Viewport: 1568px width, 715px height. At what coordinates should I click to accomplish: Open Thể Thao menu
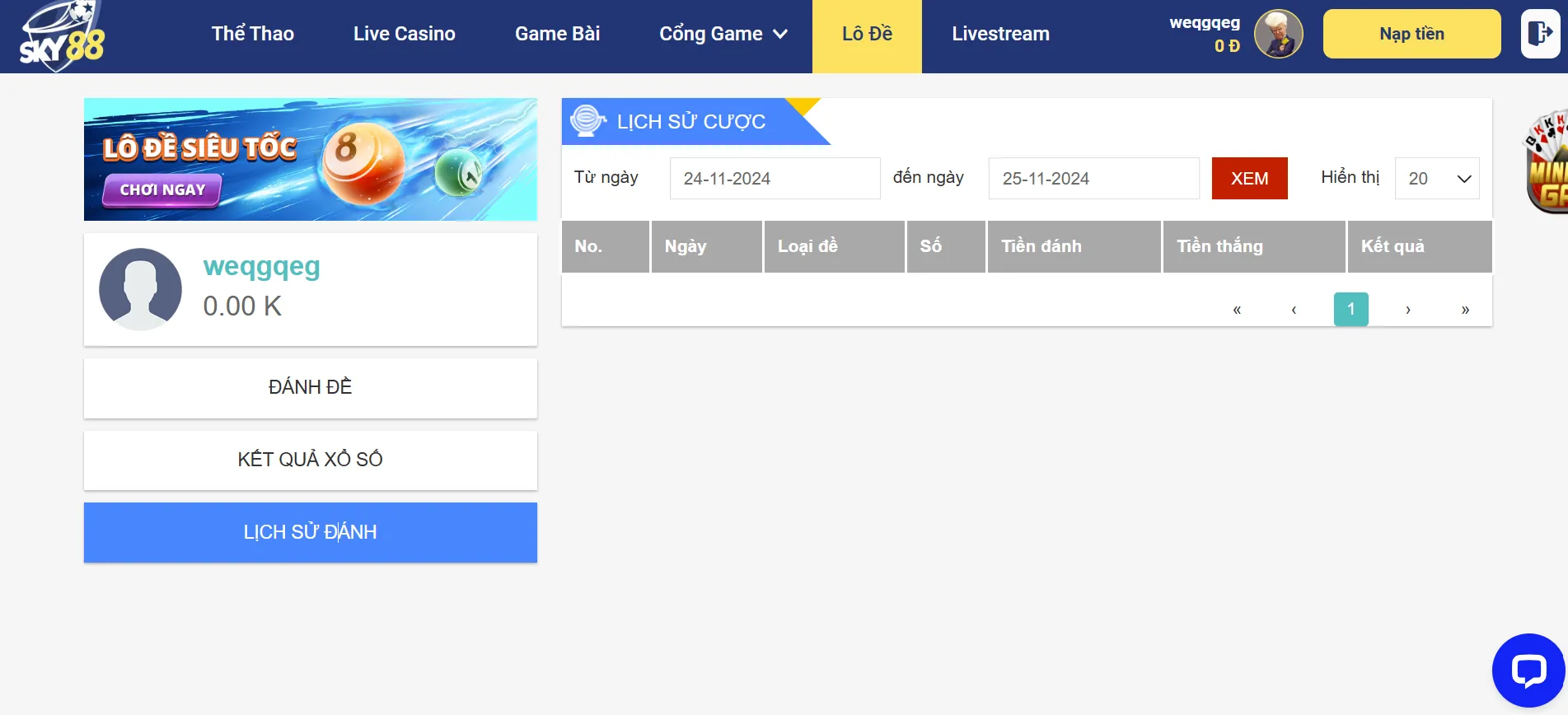click(x=253, y=34)
